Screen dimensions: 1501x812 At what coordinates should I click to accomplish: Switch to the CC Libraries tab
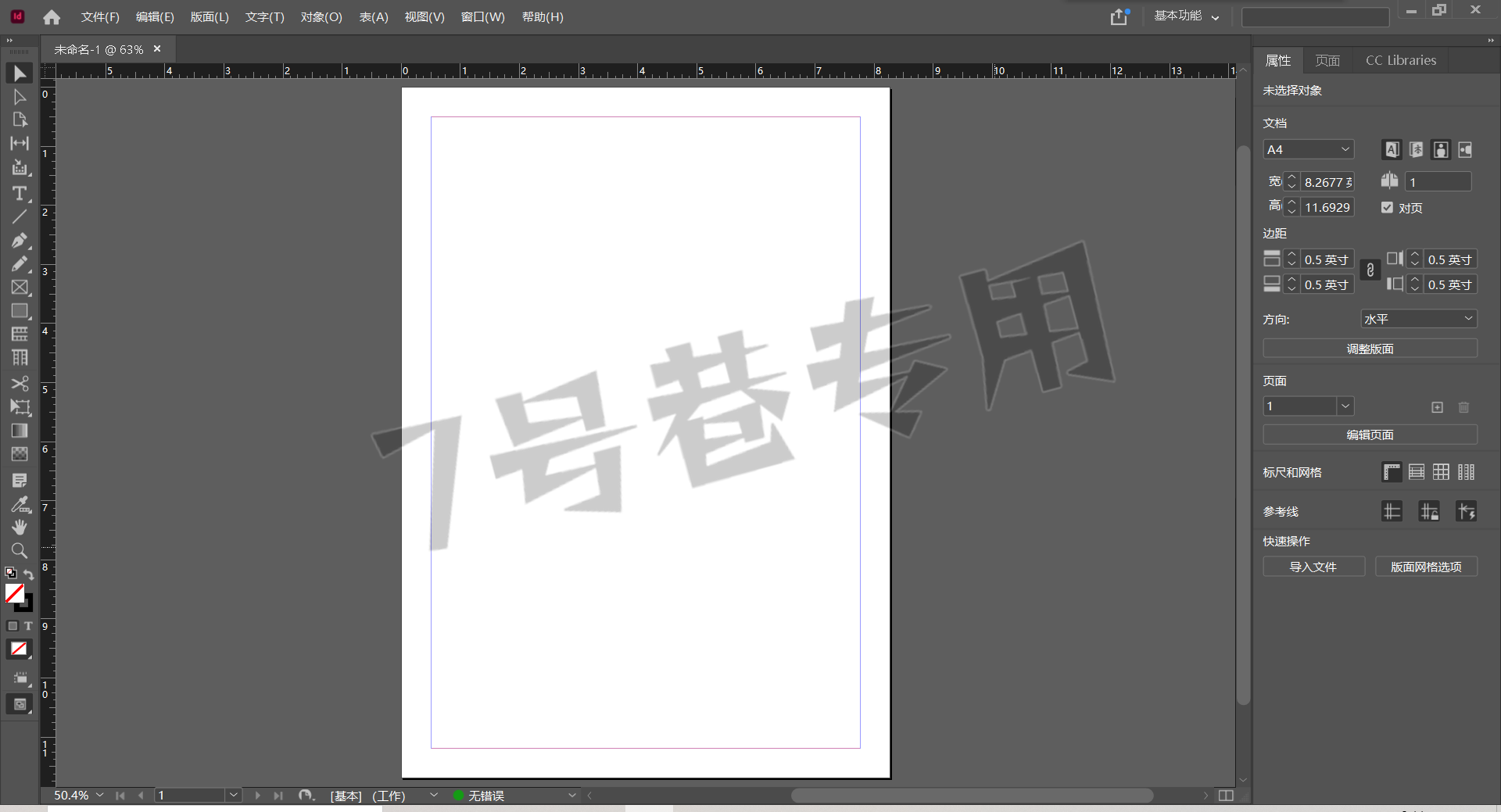pos(1401,60)
